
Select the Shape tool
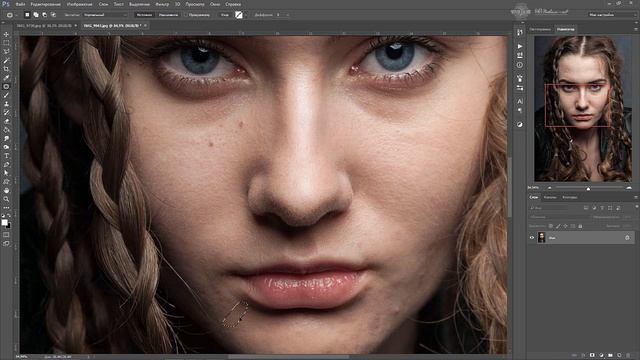[x=6, y=182]
